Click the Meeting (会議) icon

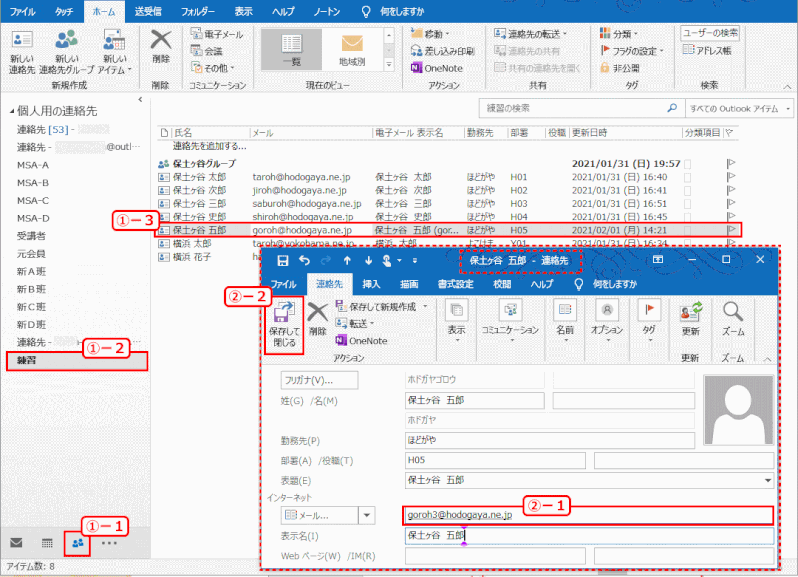point(196,50)
